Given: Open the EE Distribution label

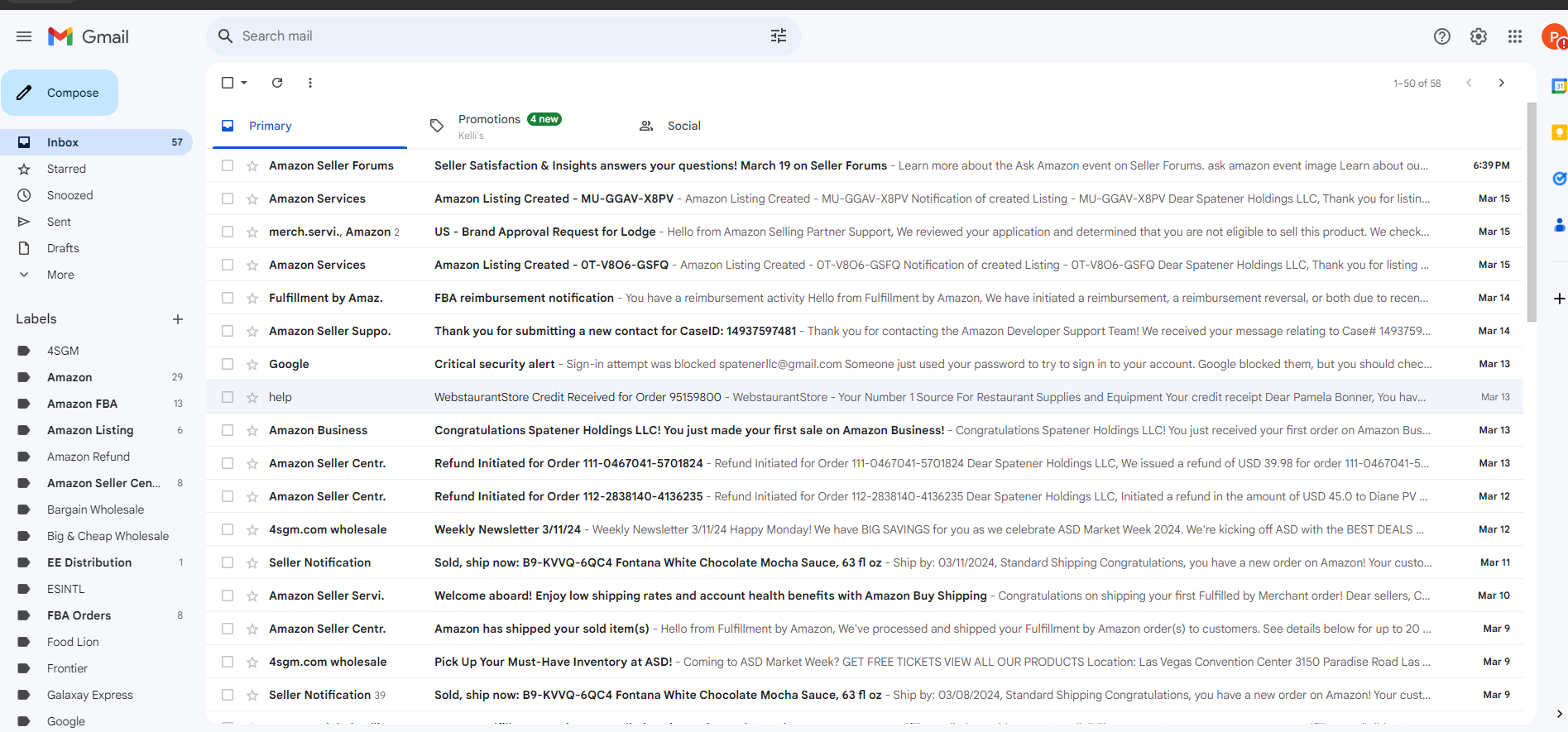Looking at the screenshot, I should pos(96,562).
